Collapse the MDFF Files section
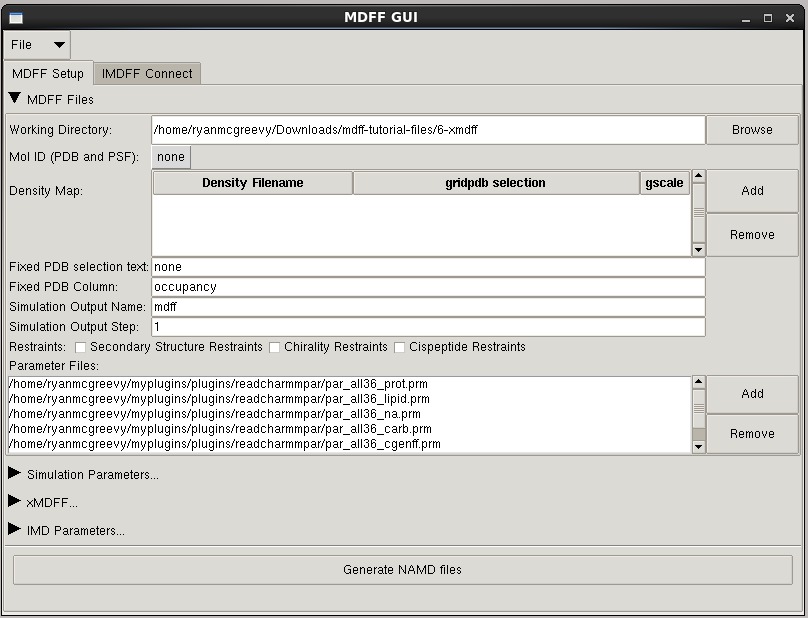Viewport: 808px width, 618px height. 15,99
